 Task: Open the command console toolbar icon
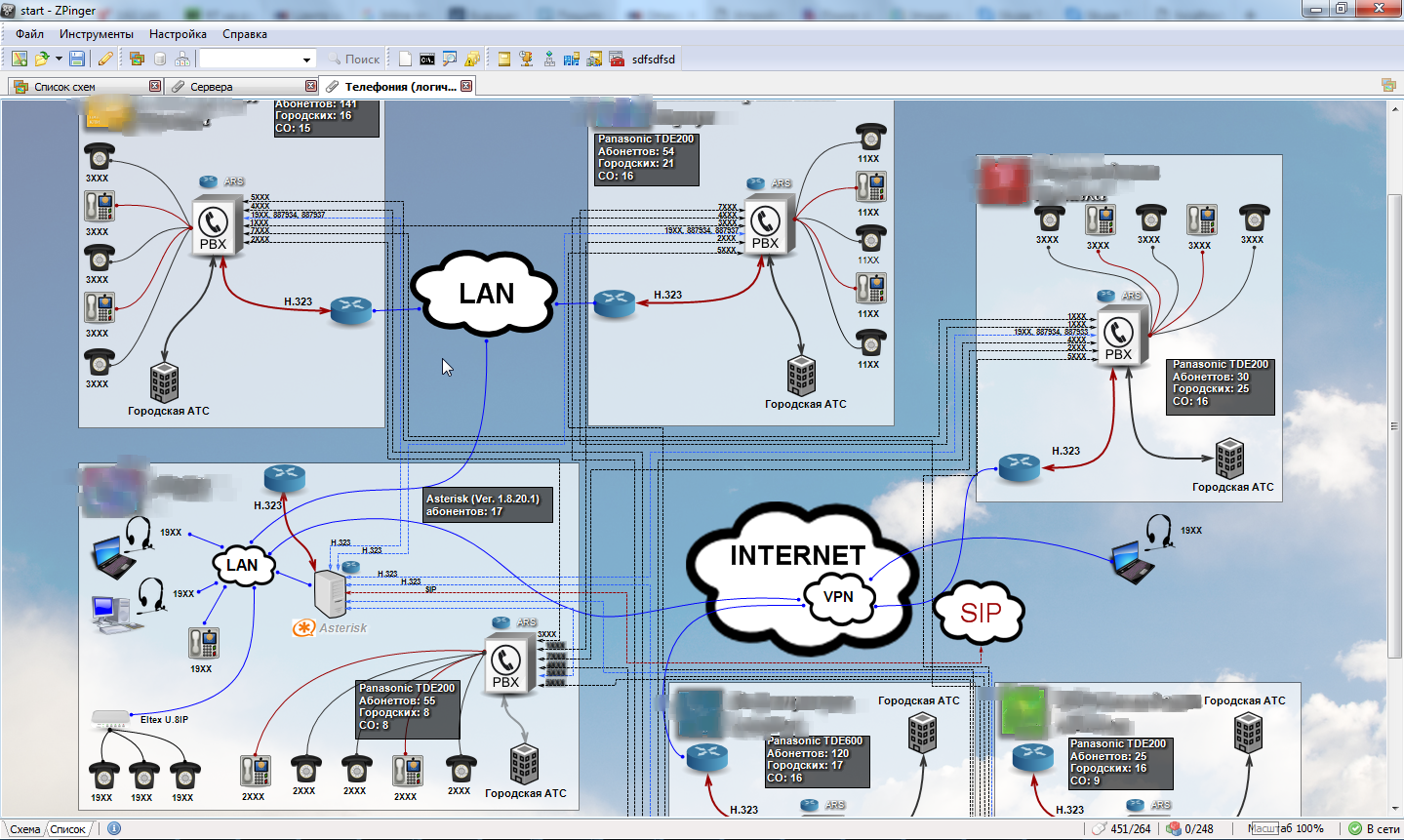click(x=427, y=59)
